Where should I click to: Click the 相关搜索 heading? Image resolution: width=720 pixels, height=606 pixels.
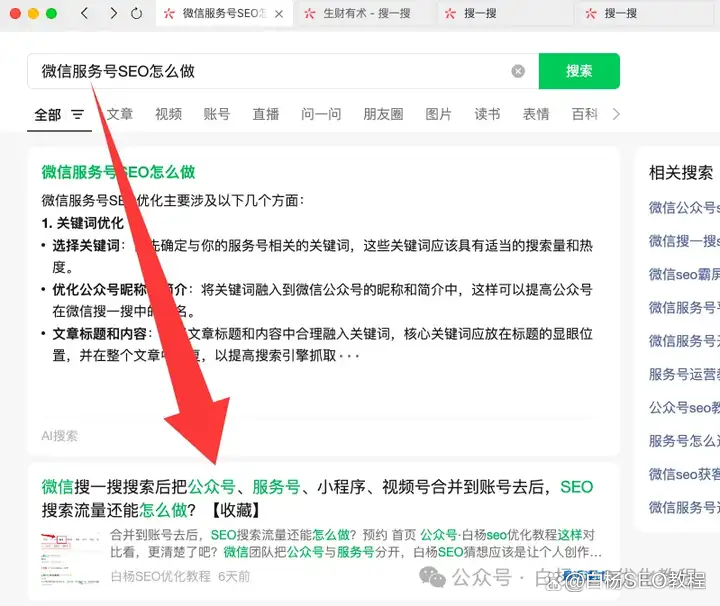(681, 173)
